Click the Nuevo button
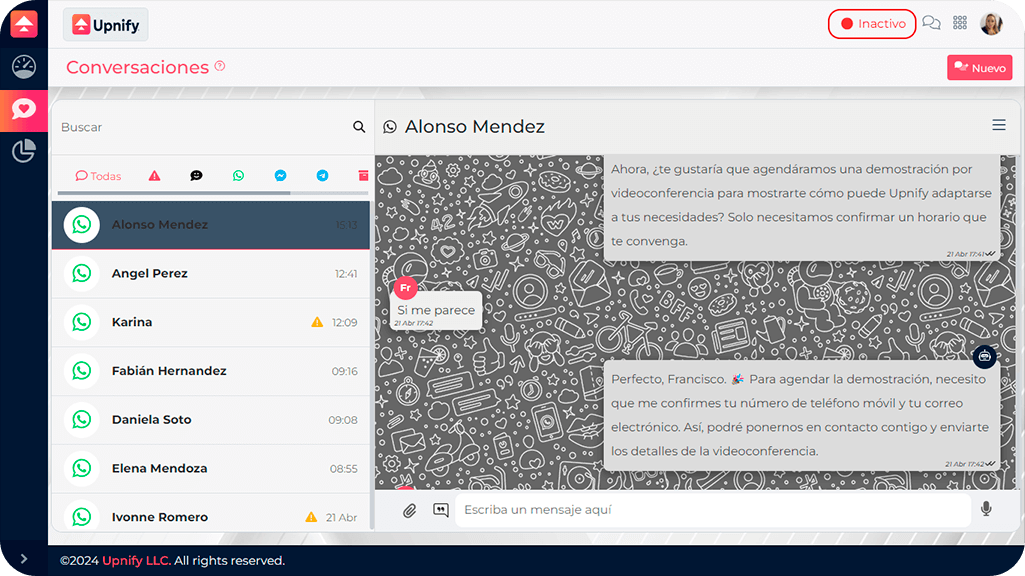1025x576 pixels. 979,68
